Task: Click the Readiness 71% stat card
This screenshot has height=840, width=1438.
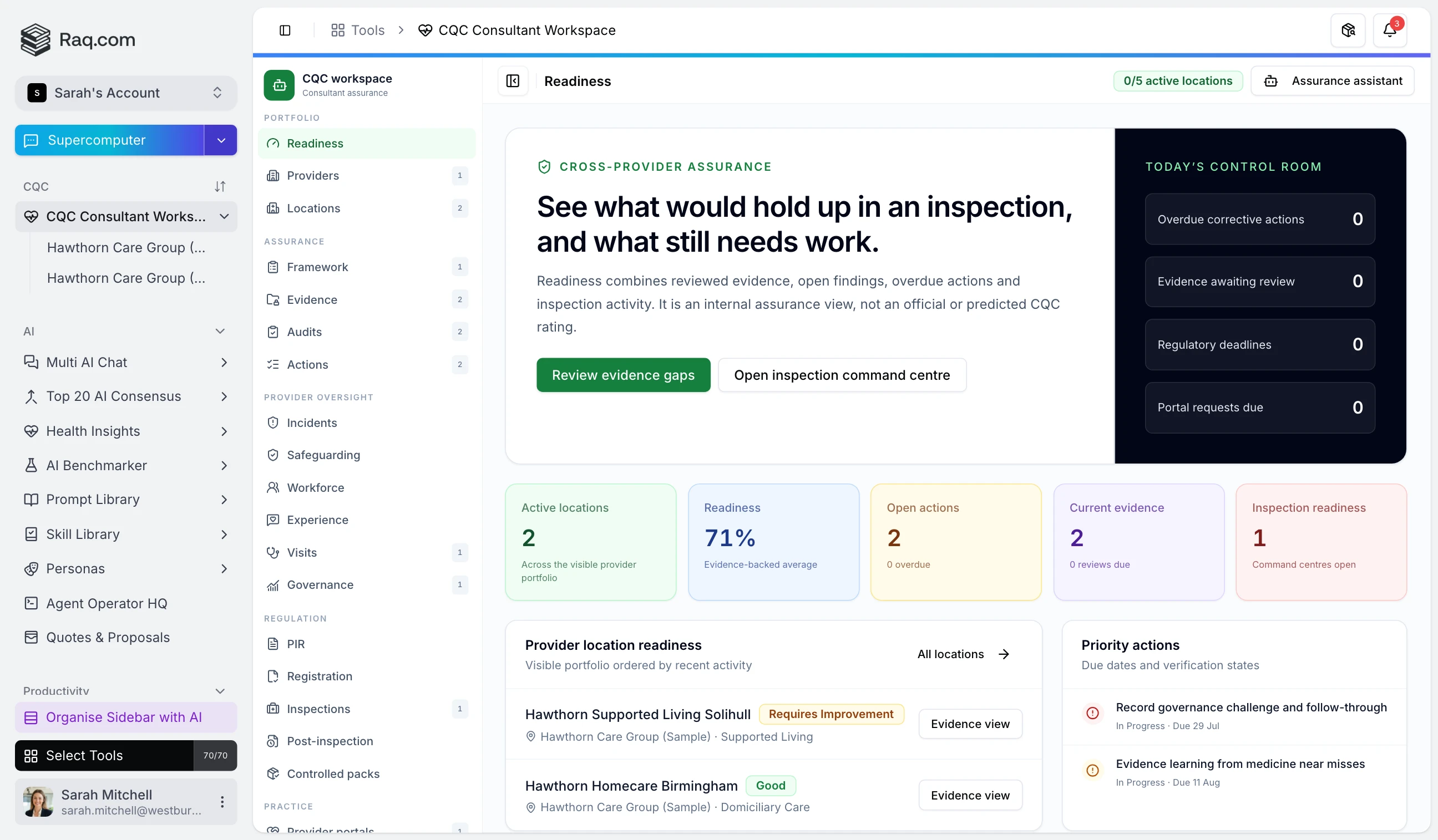Action: (773, 542)
